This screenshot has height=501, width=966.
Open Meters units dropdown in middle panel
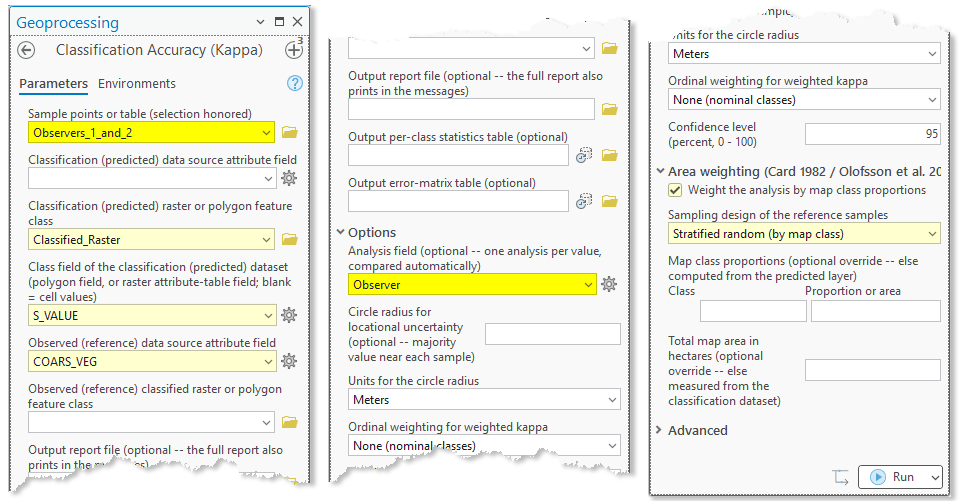point(612,399)
